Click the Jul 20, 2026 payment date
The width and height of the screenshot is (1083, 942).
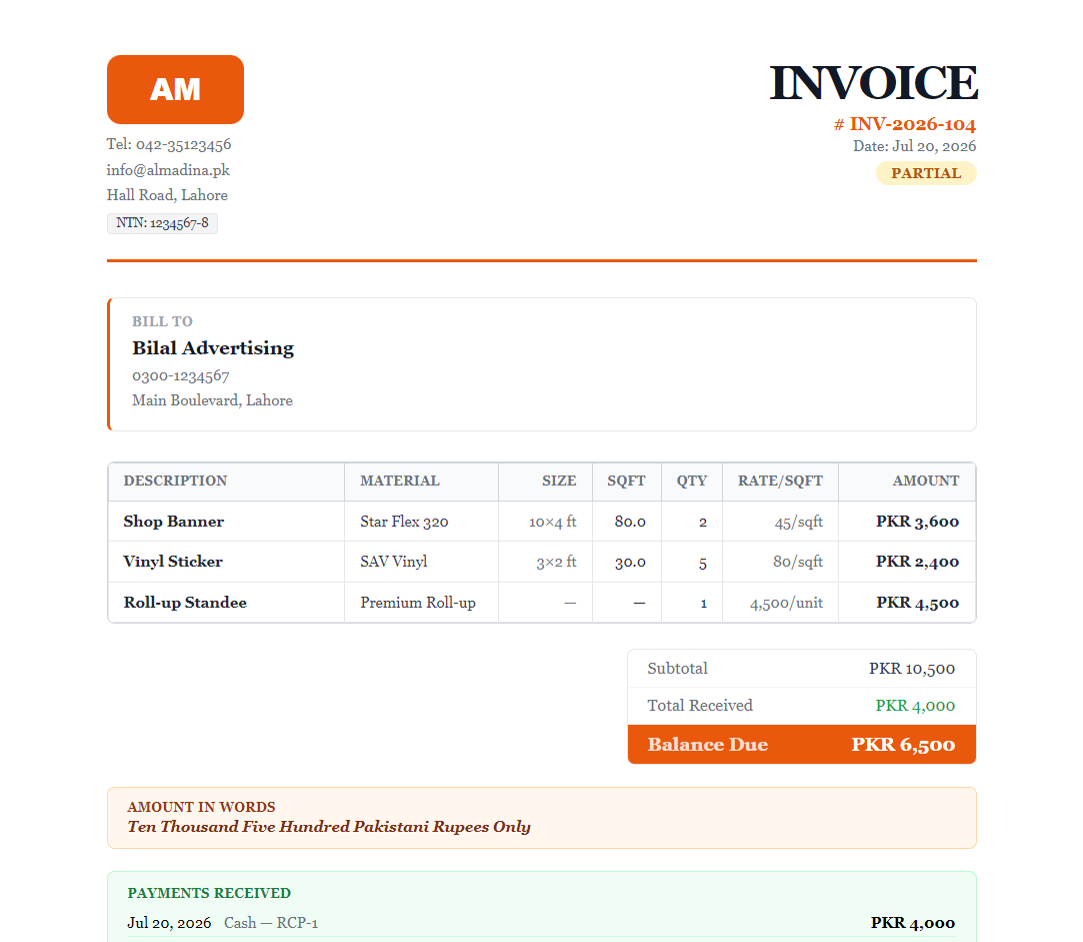(x=169, y=923)
